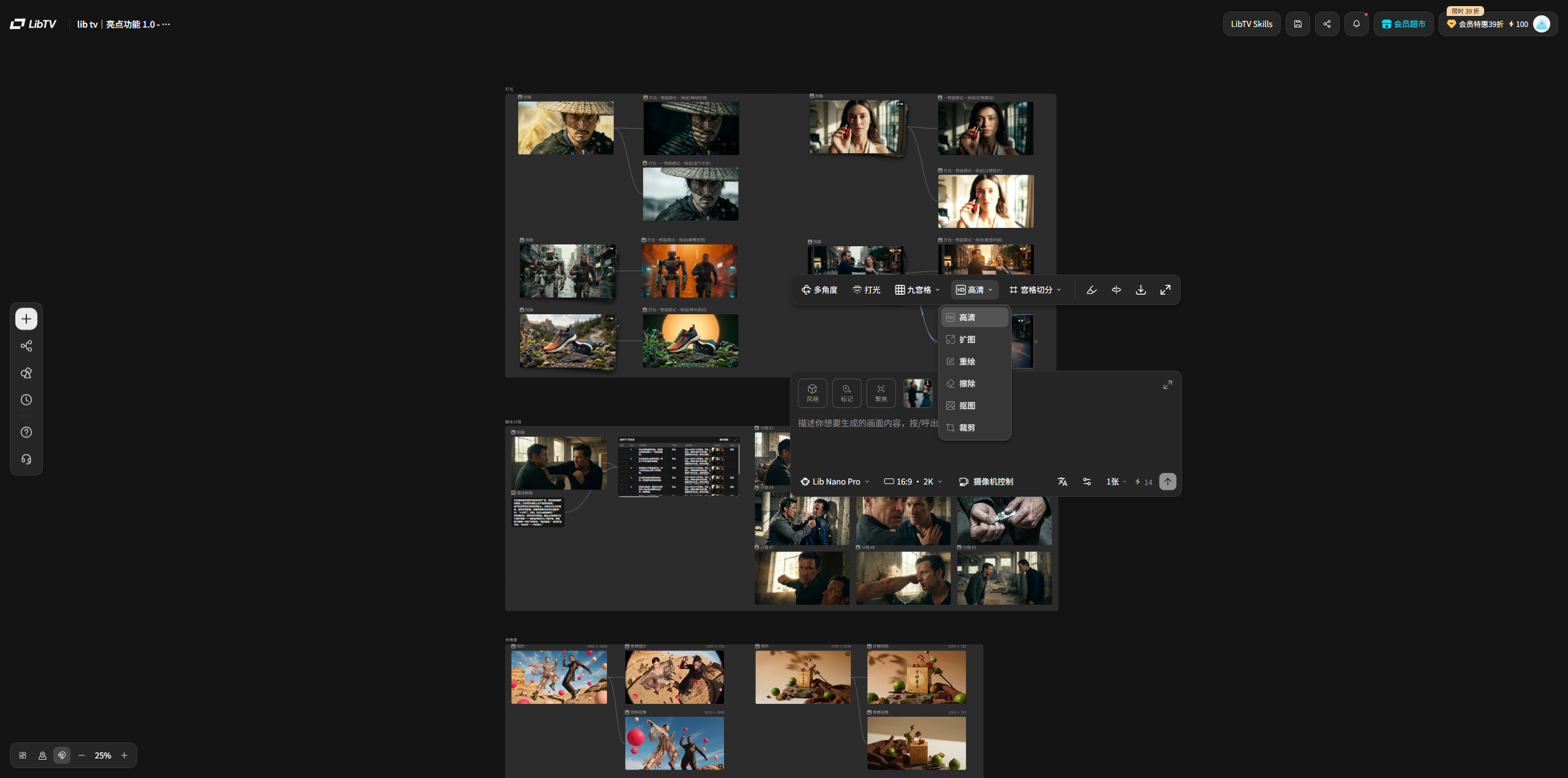The image size is (1568, 778).
Task: Click the 摄像机控制 camera control button
Action: point(986,482)
